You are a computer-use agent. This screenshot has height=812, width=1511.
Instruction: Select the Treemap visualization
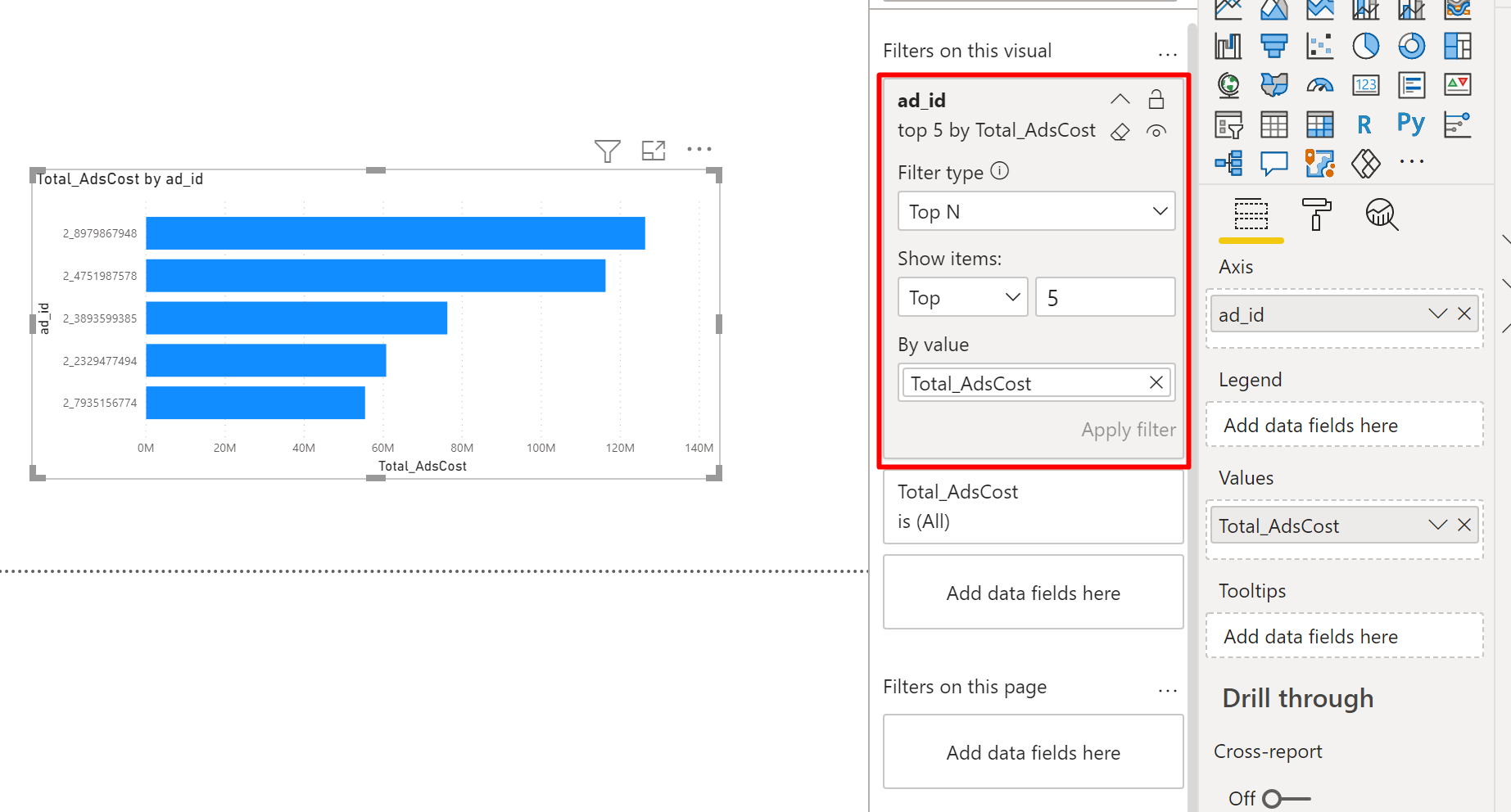click(1457, 46)
